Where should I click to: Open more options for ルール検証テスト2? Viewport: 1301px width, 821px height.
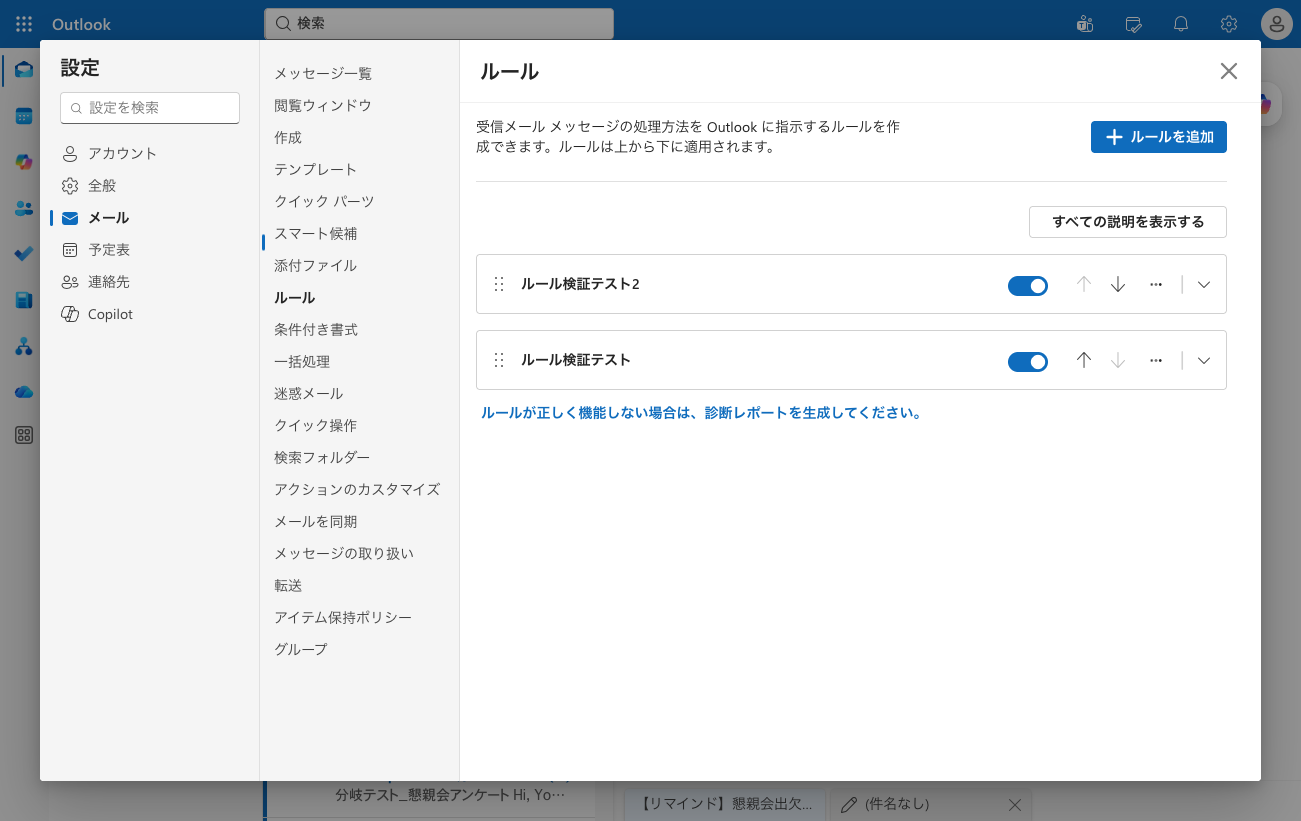pos(1156,285)
